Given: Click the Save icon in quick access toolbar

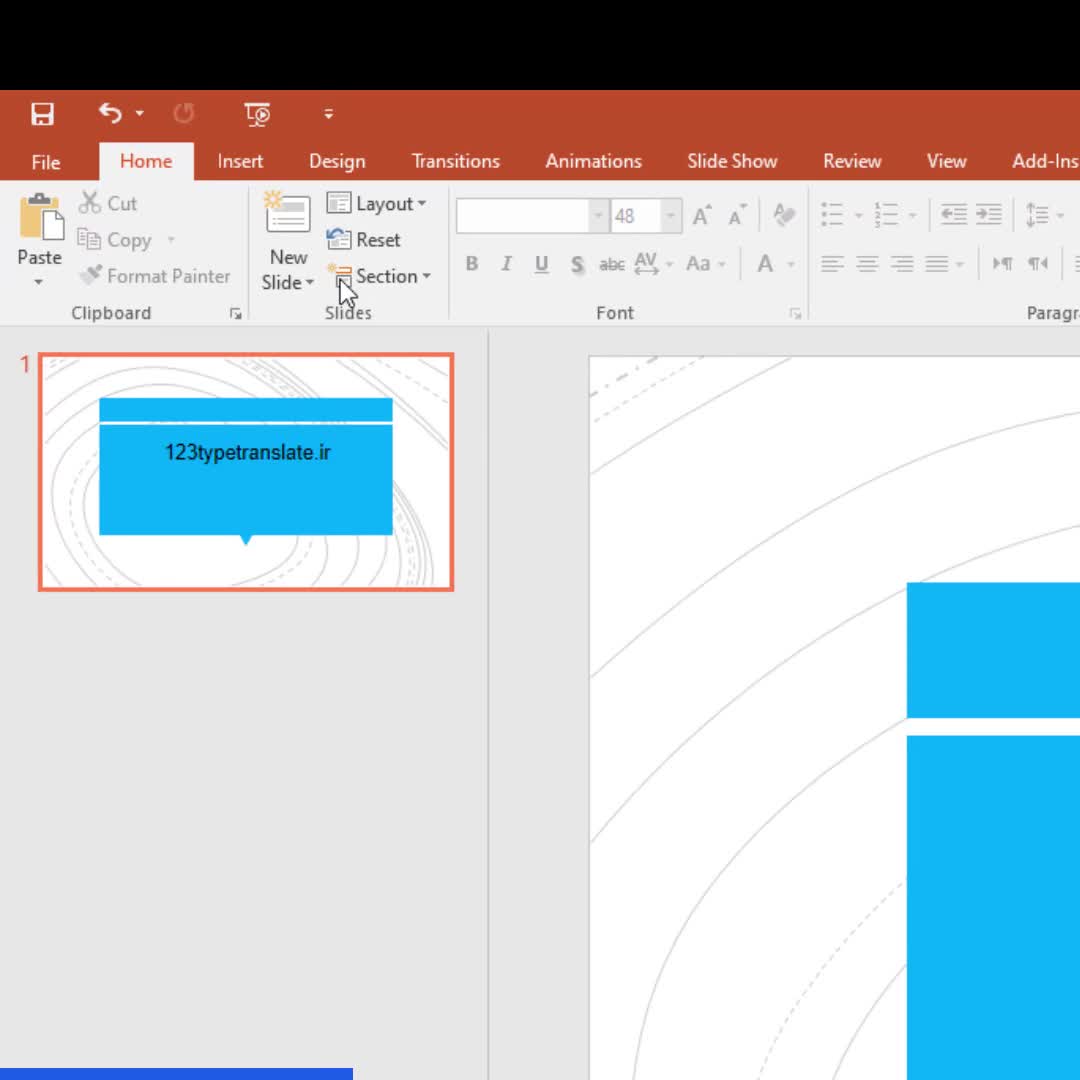Looking at the screenshot, I should click(x=42, y=114).
